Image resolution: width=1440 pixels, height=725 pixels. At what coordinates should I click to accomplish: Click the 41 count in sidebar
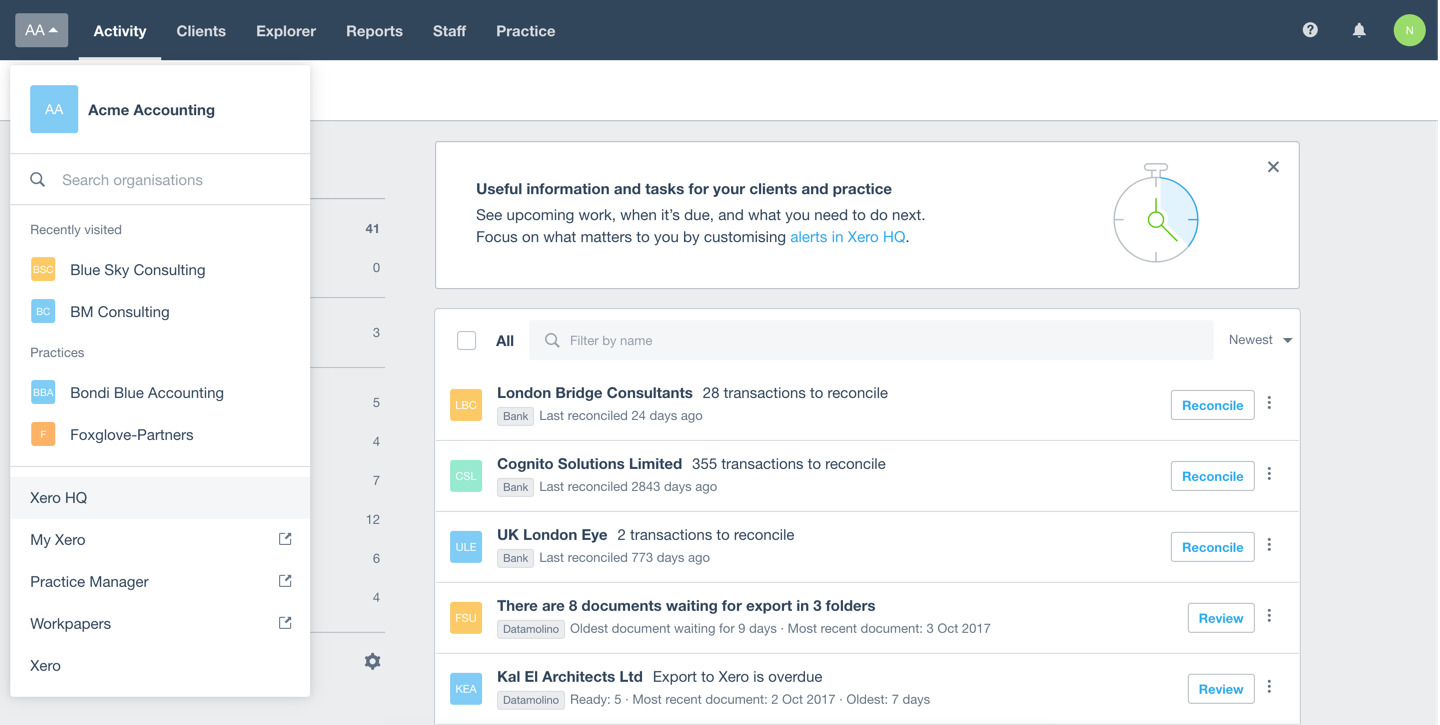tap(372, 229)
